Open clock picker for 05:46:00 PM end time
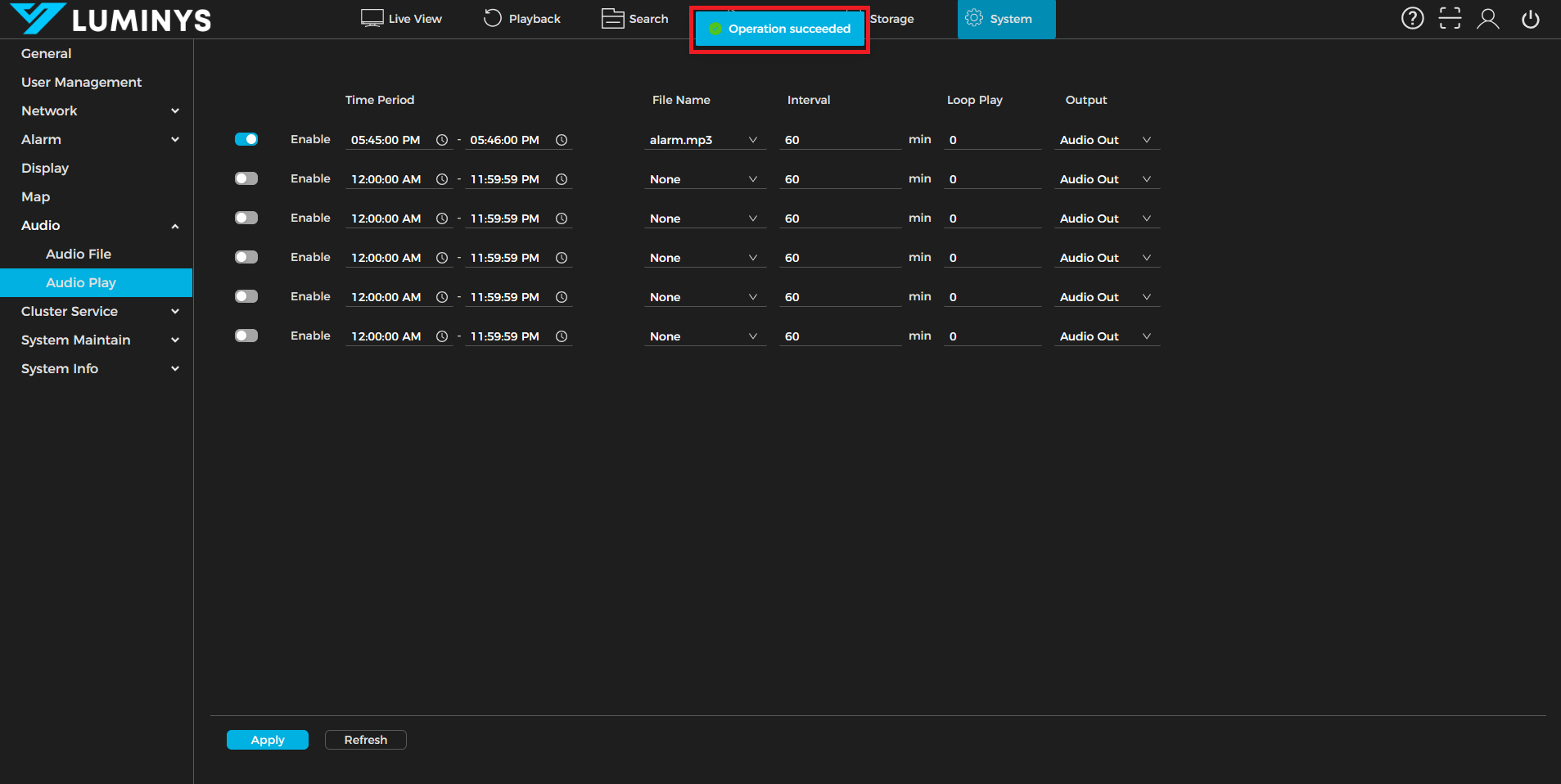 click(562, 140)
